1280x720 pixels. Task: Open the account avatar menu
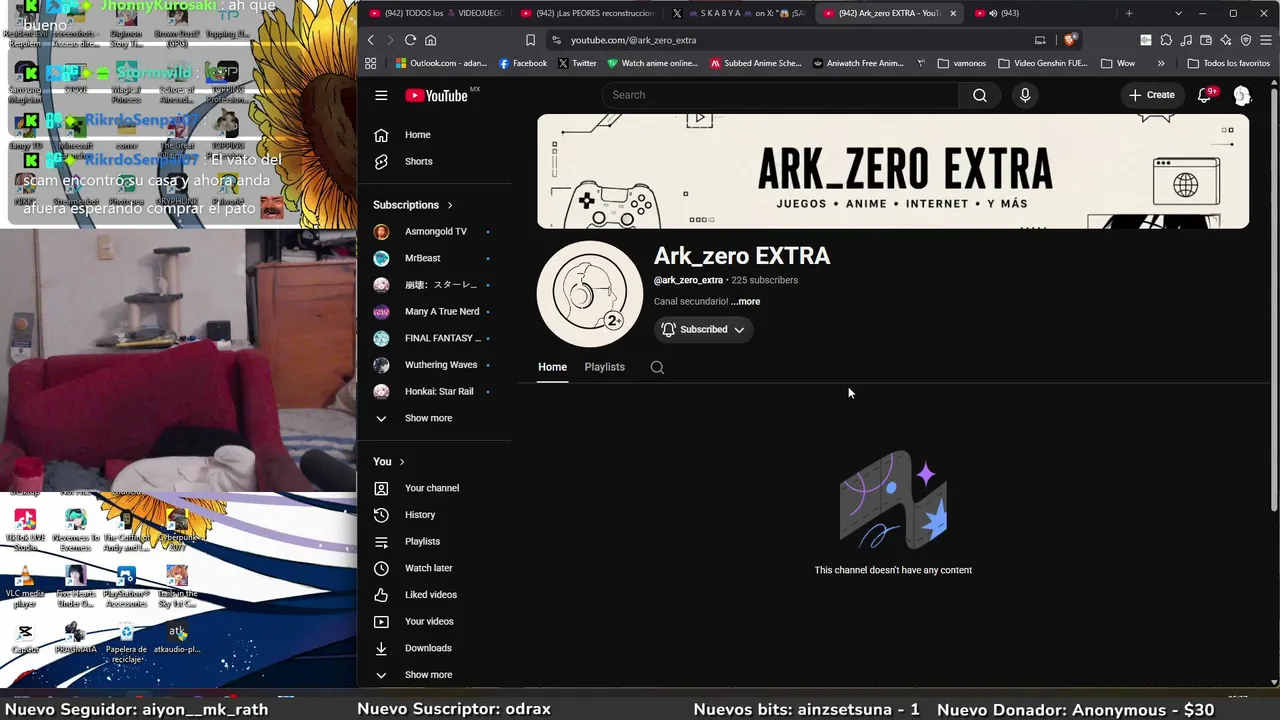[1242, 95]
